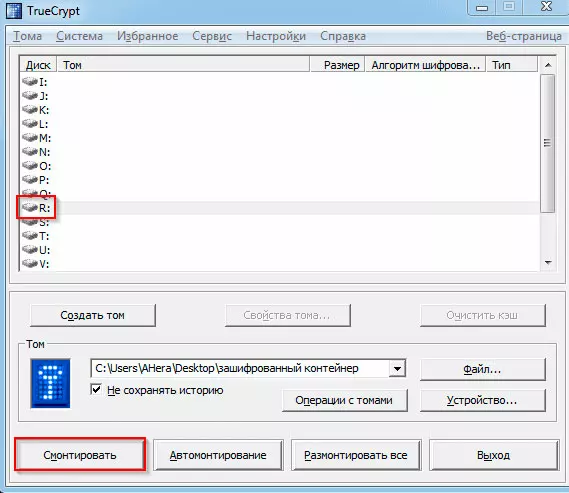Open the Система menu
This screenshot has width=569, height=493.
[x=79, y=36]
